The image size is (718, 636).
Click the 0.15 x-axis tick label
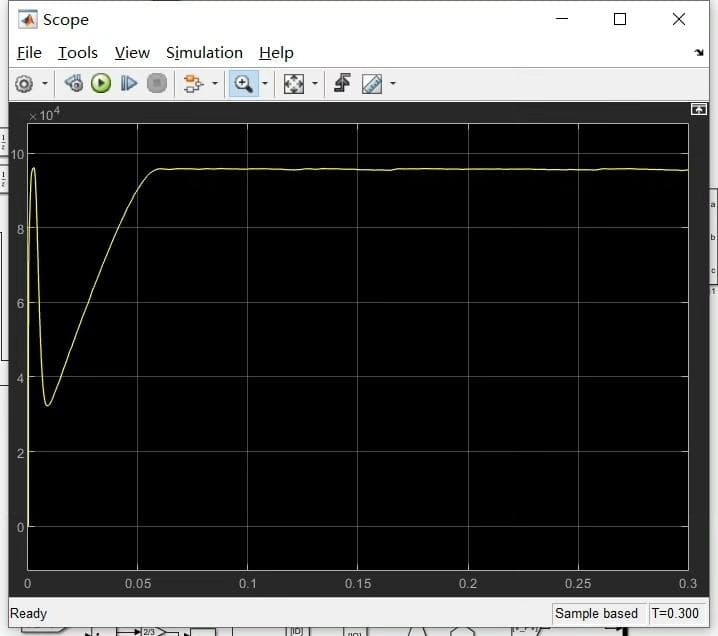[358, 584]
